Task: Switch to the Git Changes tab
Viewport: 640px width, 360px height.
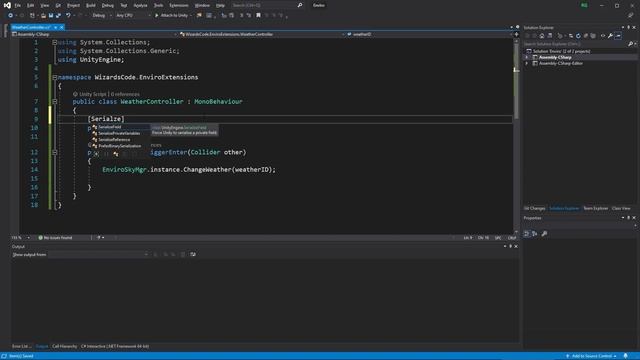Action: pyautogui.click(x=534, y=209)
